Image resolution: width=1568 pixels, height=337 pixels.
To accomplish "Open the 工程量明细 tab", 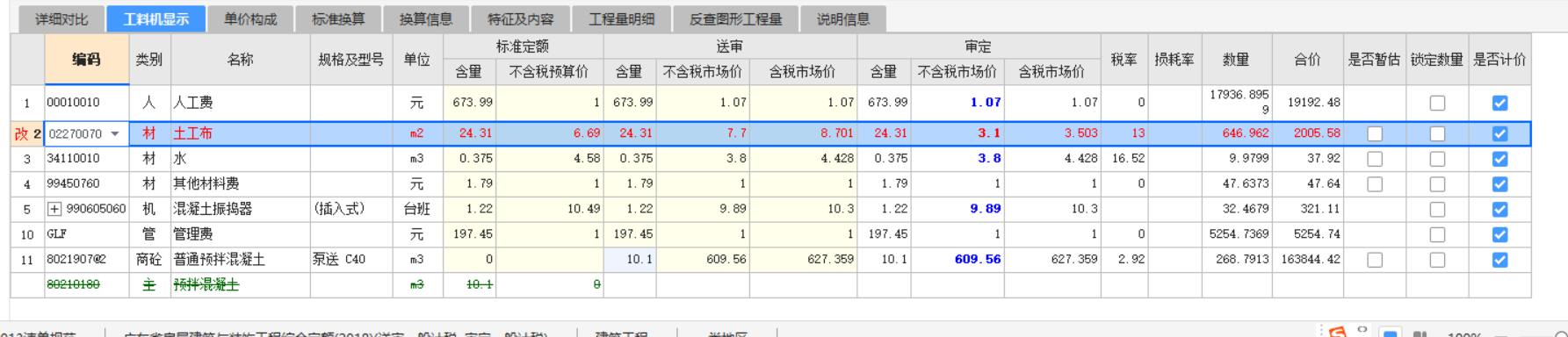I will pyautogui.click(x=621, y=19).
